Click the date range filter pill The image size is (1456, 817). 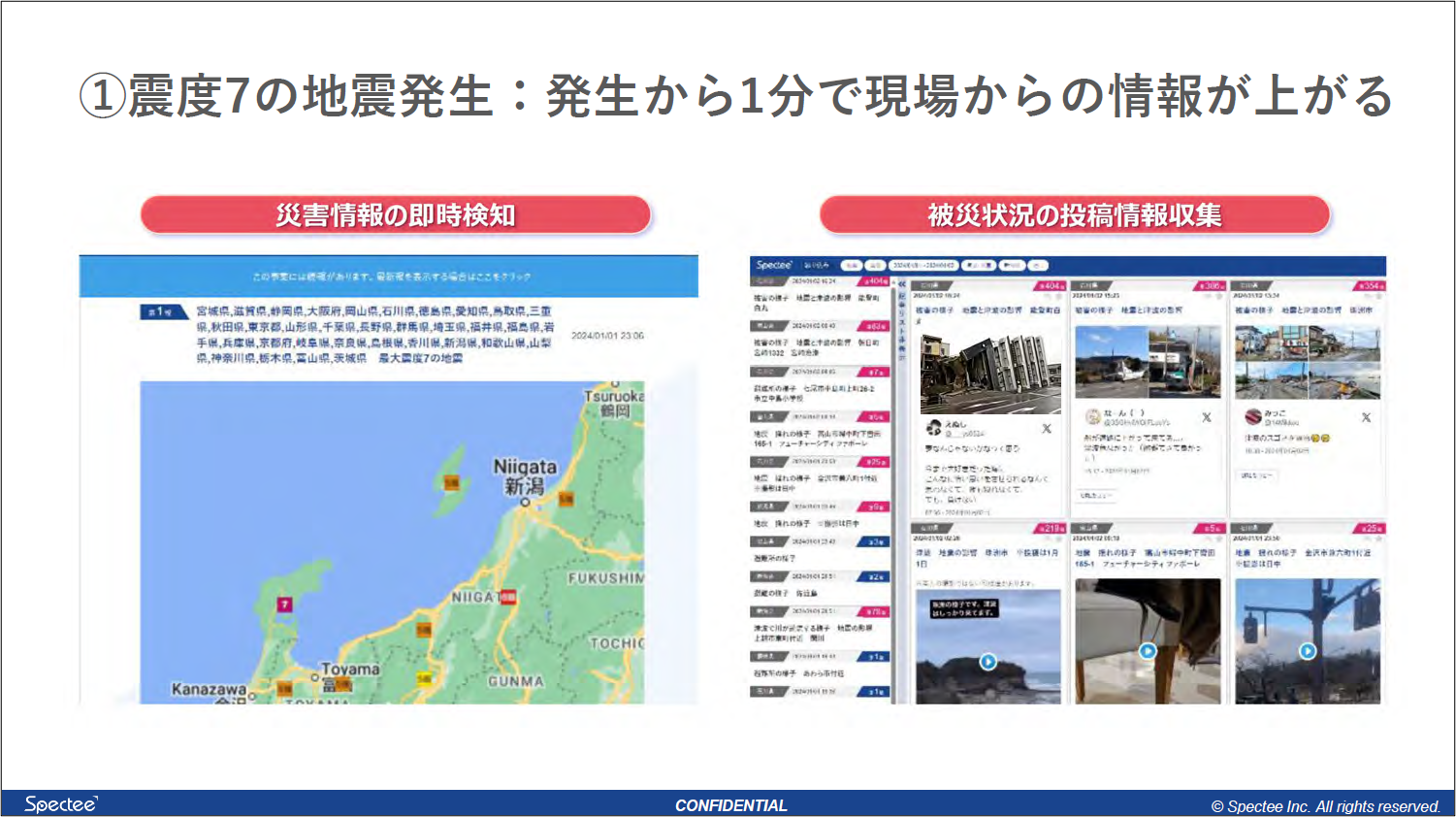(x=923, y=265)
